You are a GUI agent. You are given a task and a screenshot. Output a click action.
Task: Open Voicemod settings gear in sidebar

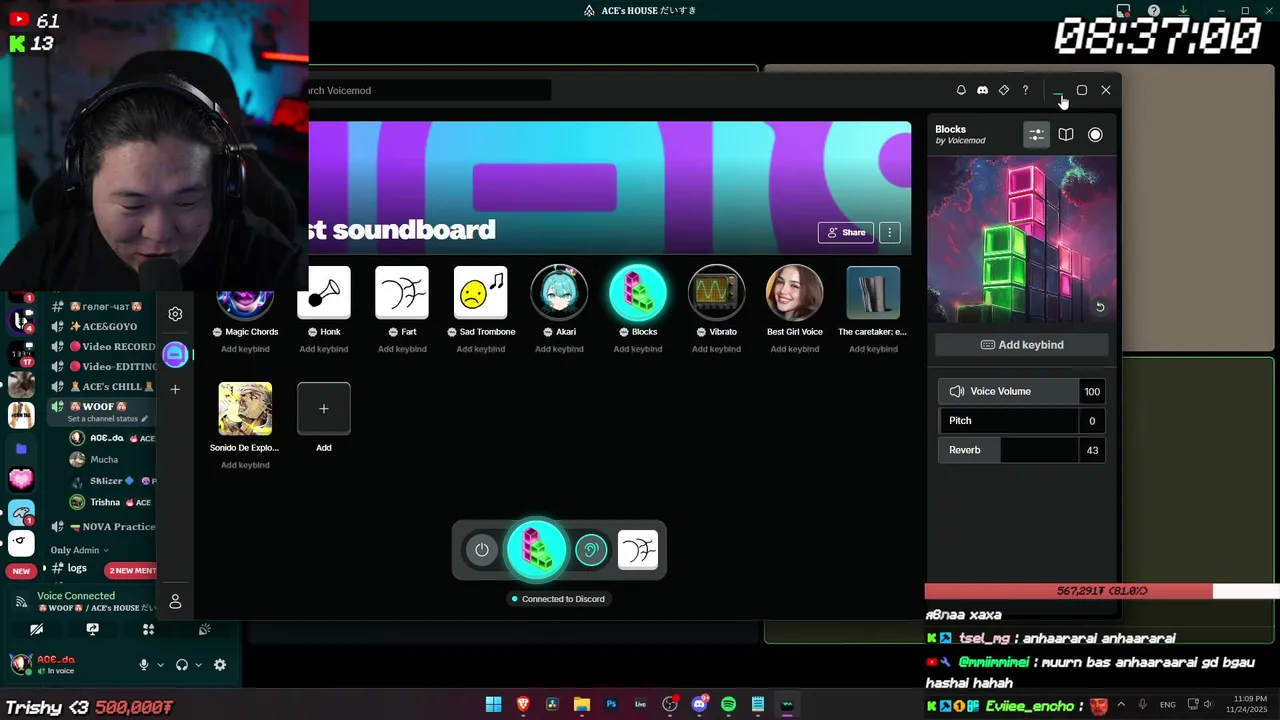click(x=175, y=314)
